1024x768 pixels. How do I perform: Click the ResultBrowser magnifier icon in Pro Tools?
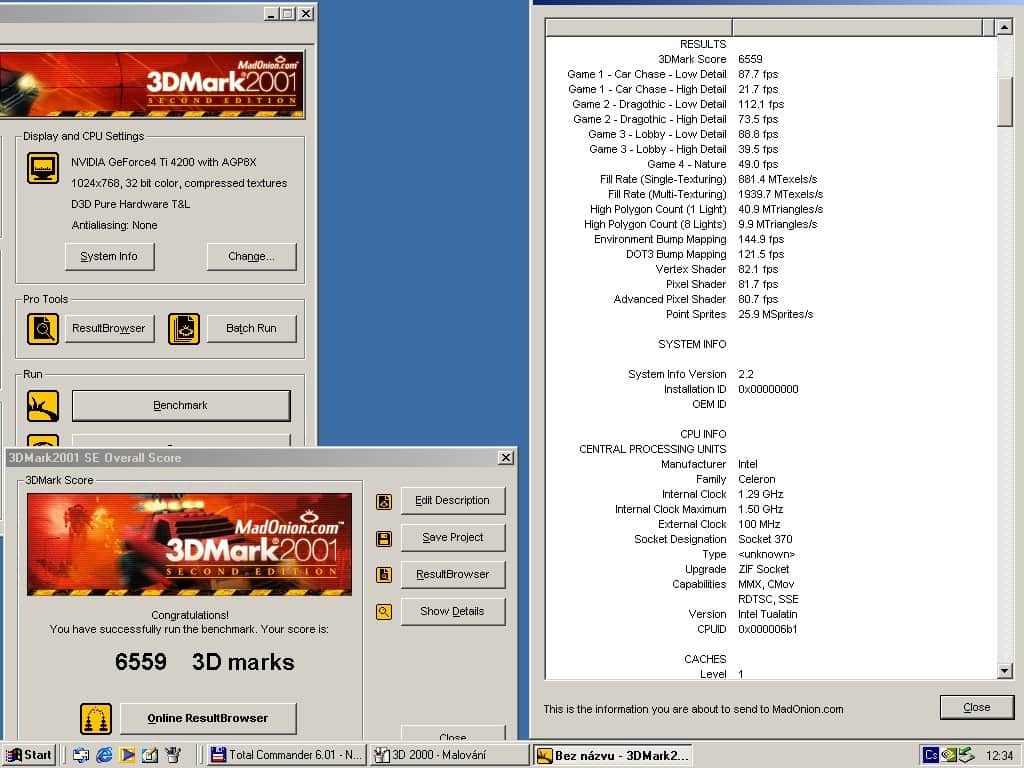tap(43, 328)
